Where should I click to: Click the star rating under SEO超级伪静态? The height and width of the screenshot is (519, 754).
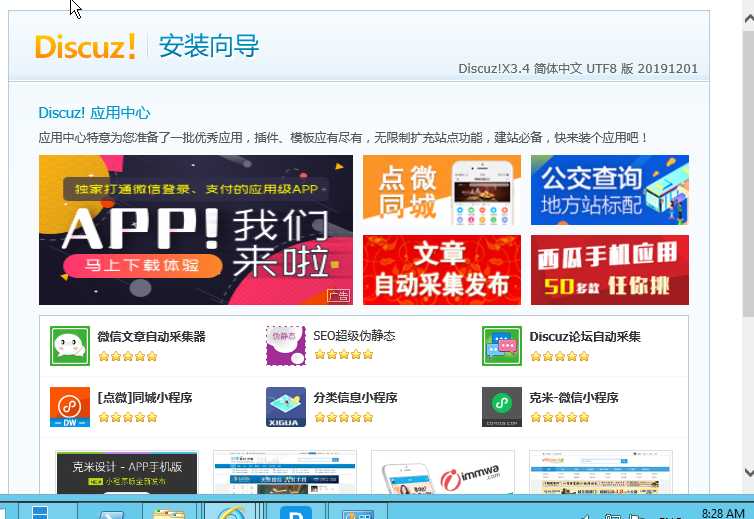pos(344,354)
